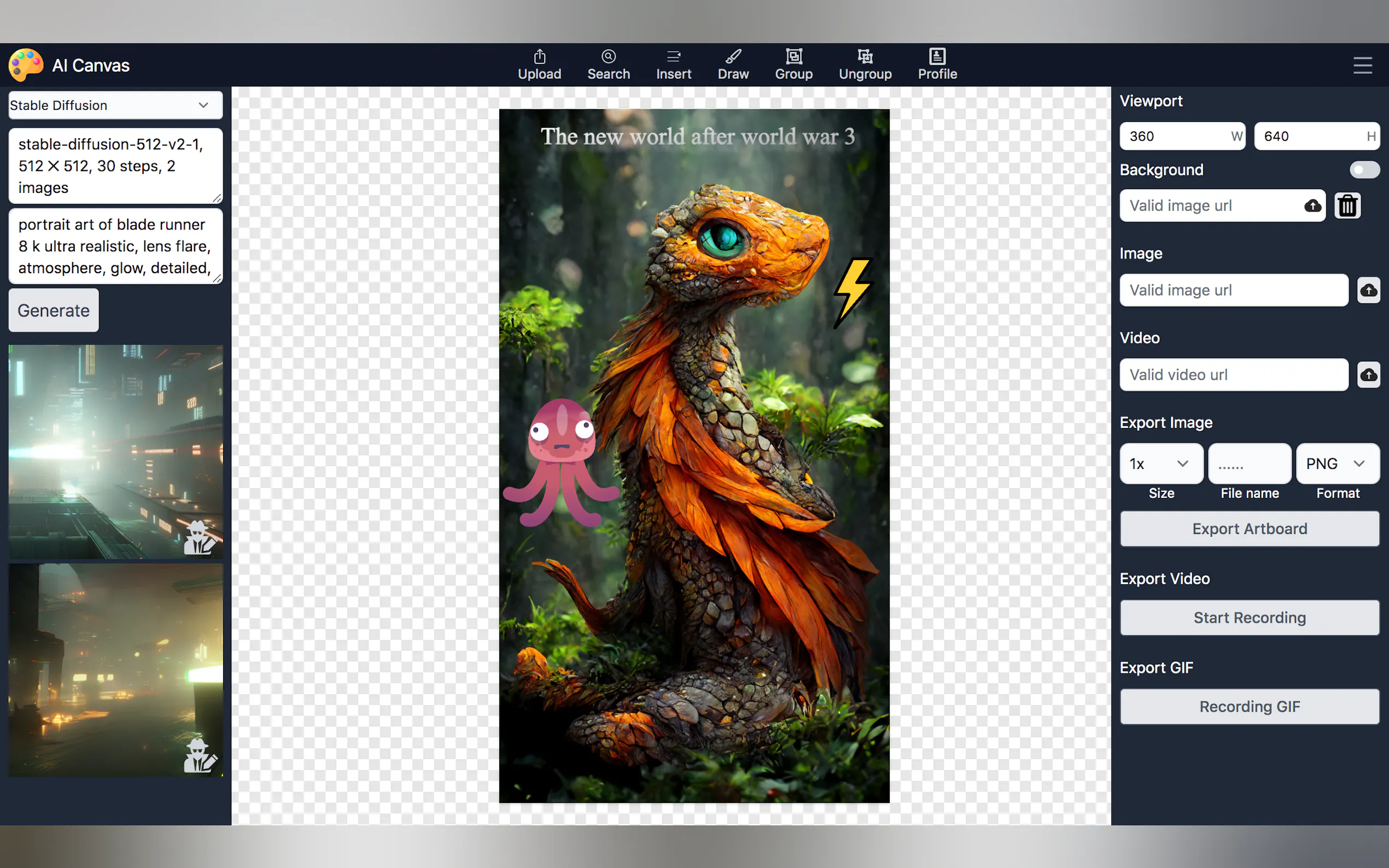The height and width of the screenshot is (868, 1389).
Task: Click the Group objects icon
Action: 793,64
